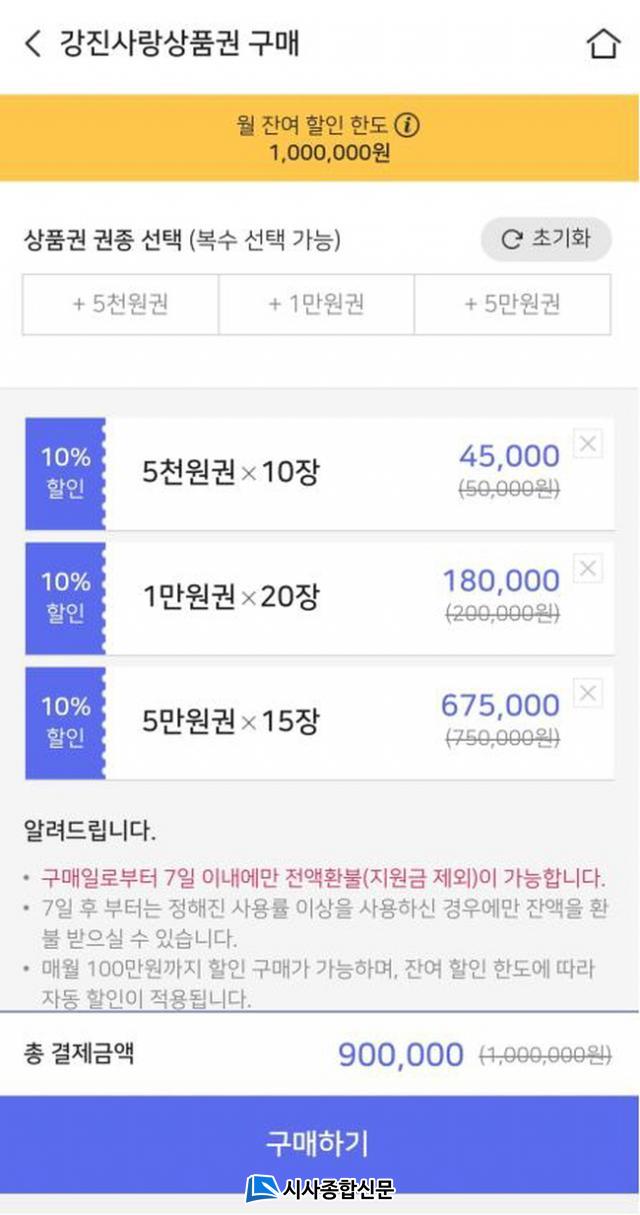Add a 5만원권 voucher
The image size is (640, 1215).
point(512,304)
